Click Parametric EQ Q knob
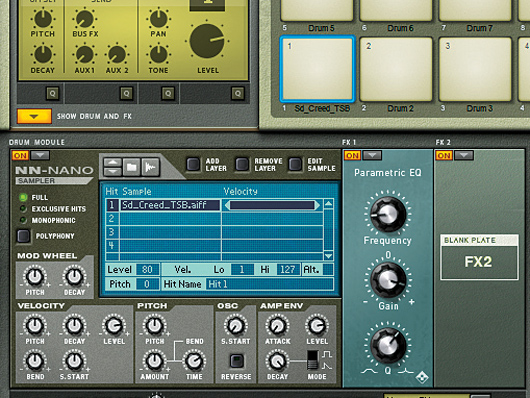530x398 pixels. (388, 345)
